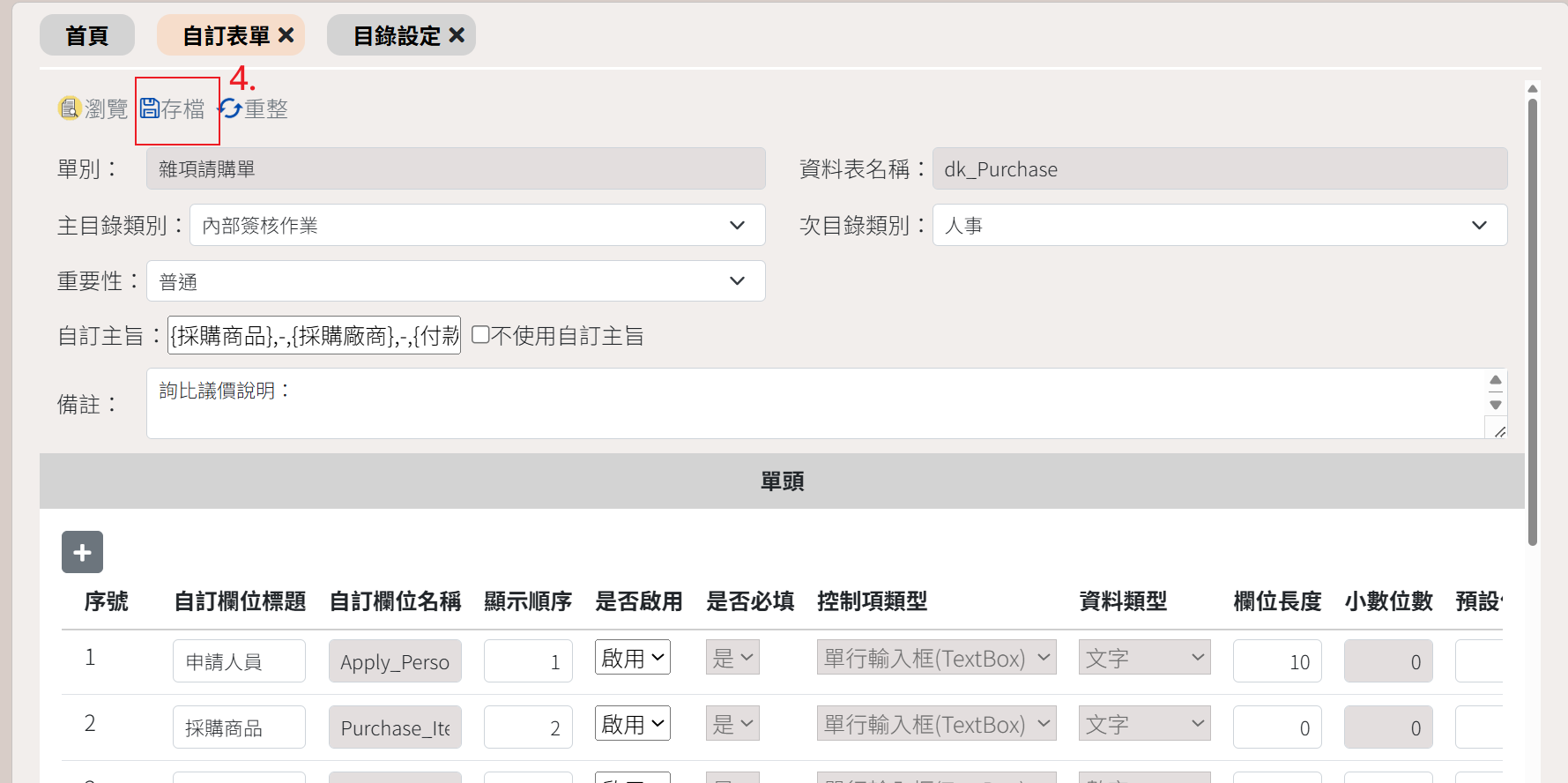Click the 存檔 save icon

150,108
